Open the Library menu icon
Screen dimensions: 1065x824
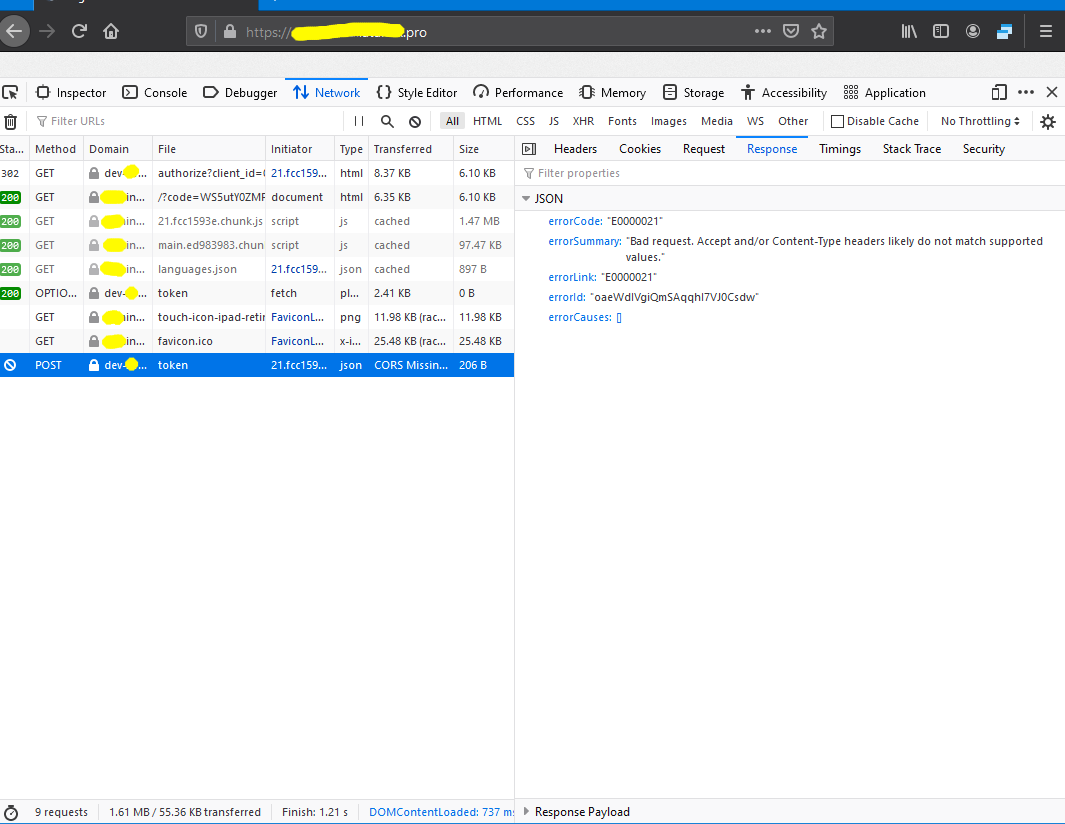pyautogui.click(x=909, y=31)
